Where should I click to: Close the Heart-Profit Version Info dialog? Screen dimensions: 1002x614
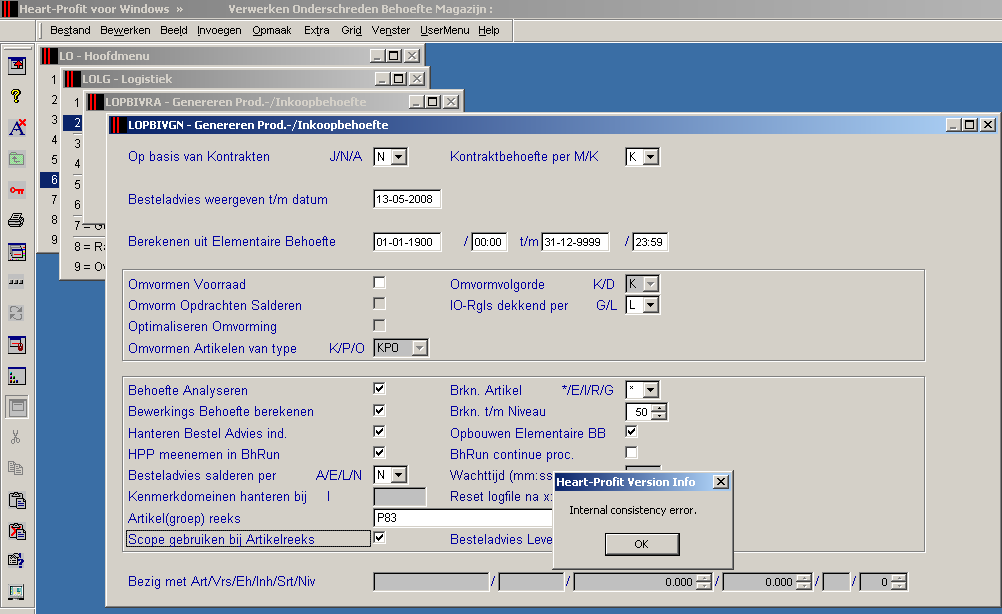[720, 482]
